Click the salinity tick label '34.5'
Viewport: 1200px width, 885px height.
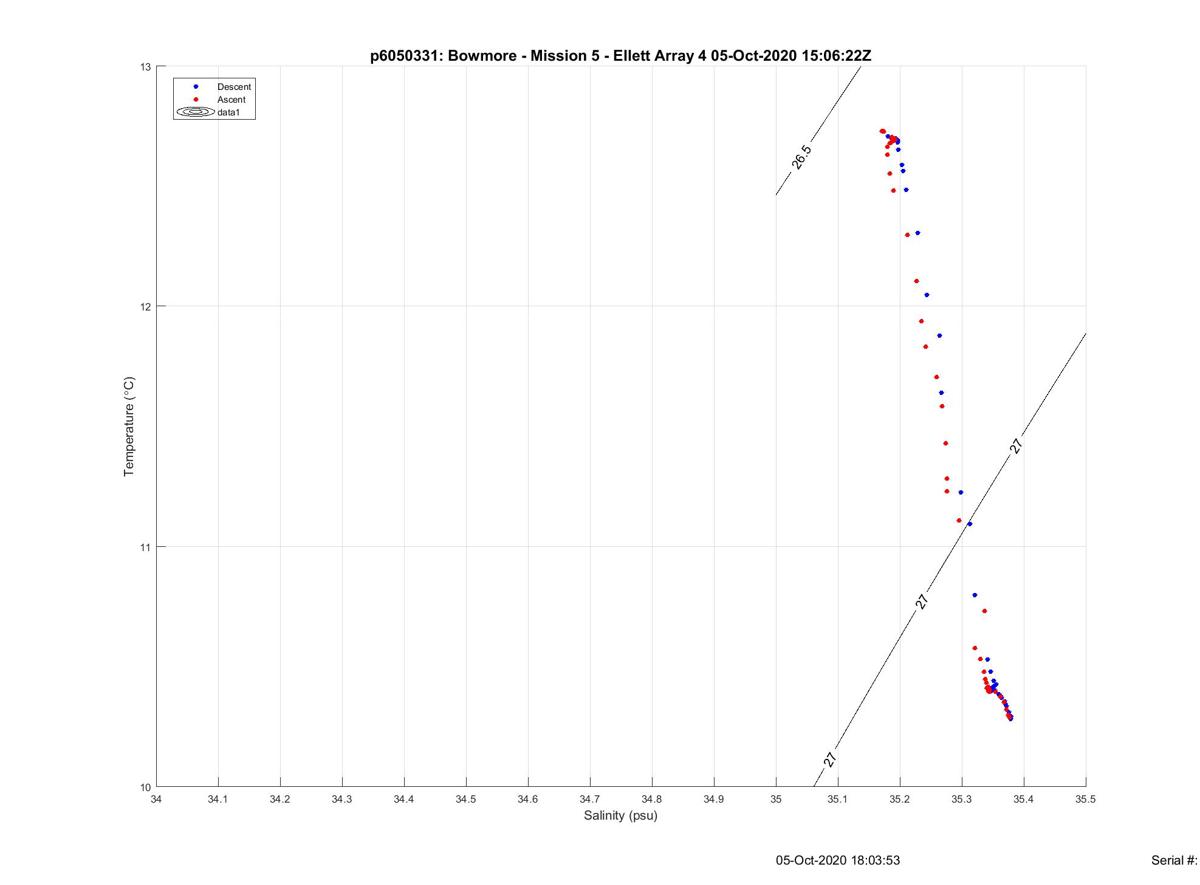466,800
